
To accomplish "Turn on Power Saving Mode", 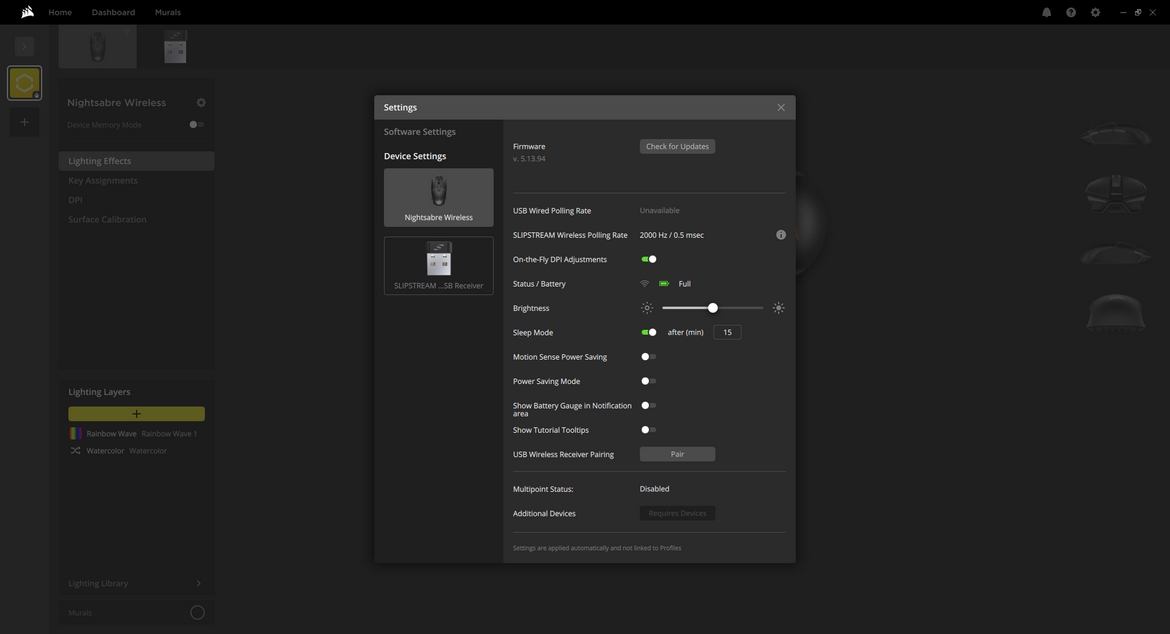I will (x=648, y=381).
